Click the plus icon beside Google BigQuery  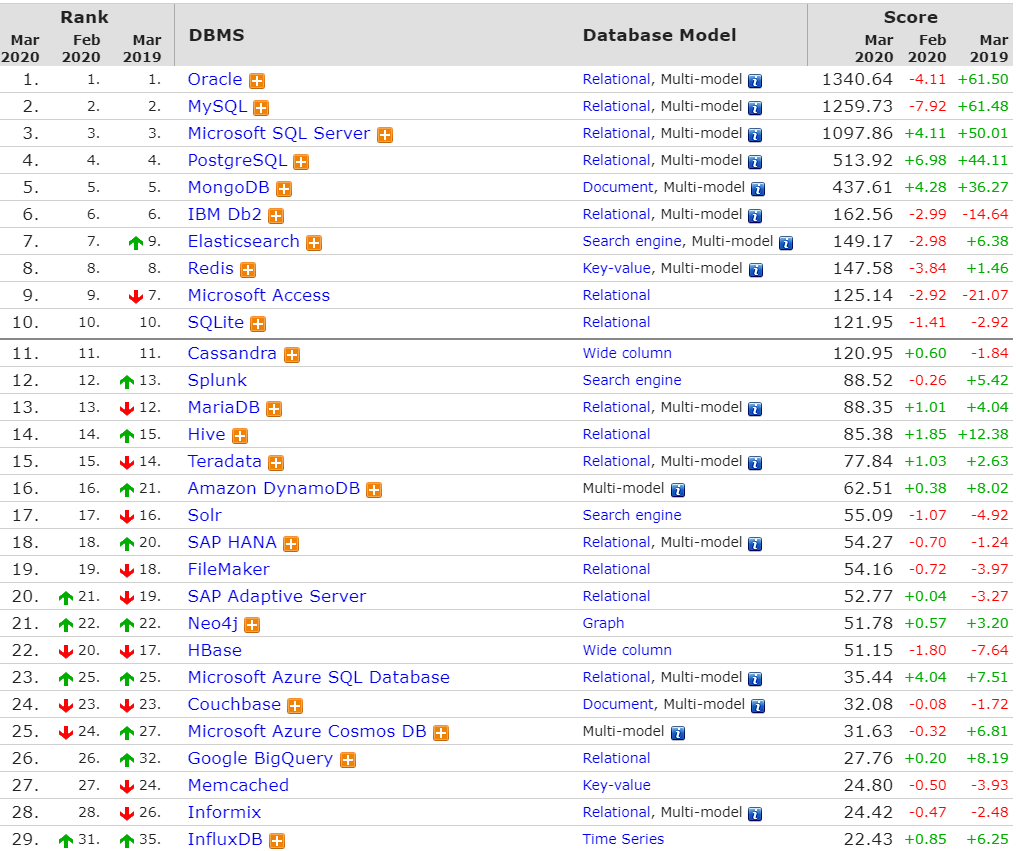(x=348, y=760)
